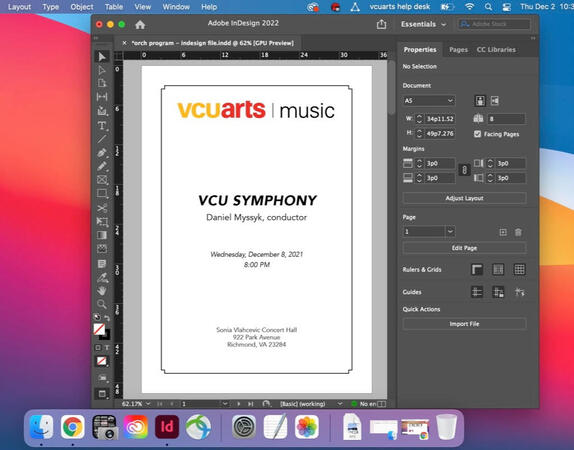Select the Gap tool

tap(102, 97)
